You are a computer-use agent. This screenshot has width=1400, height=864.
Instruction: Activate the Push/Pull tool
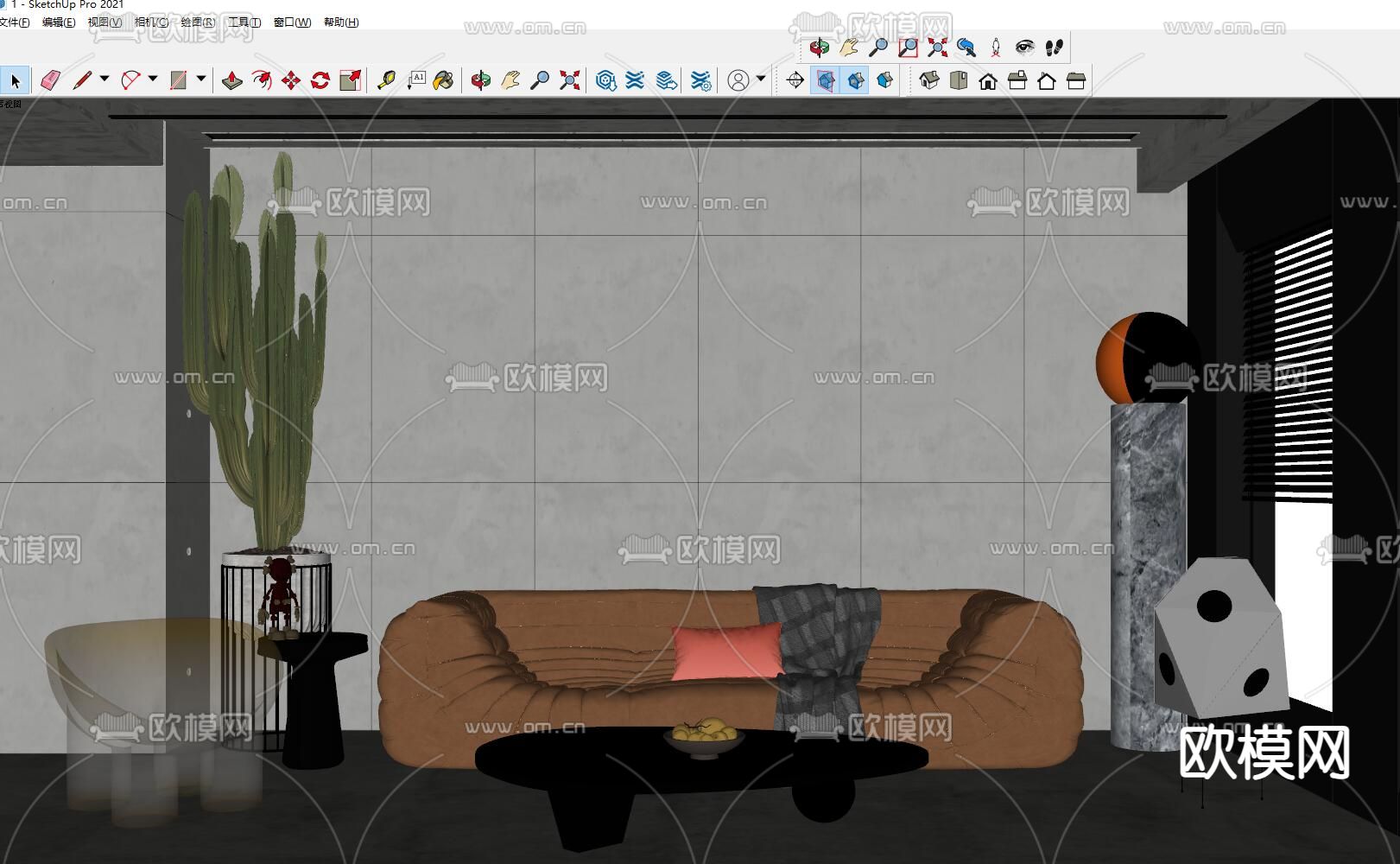(x=231, y=80)
